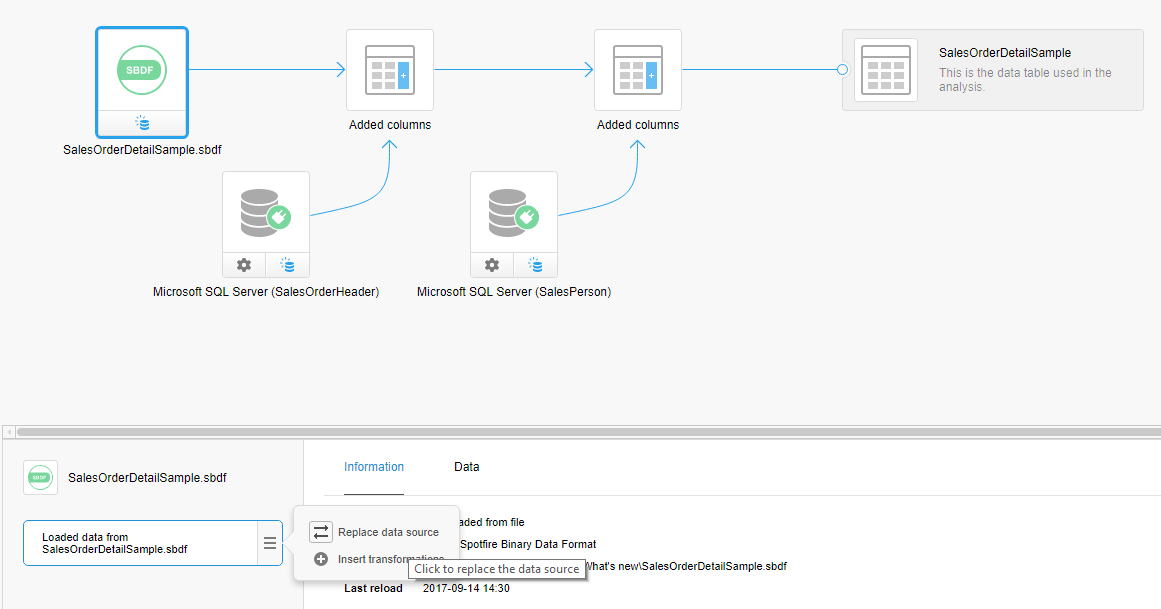
Task: Select SalesOrderHeader SQL Server database node
Action: point(266,213)
